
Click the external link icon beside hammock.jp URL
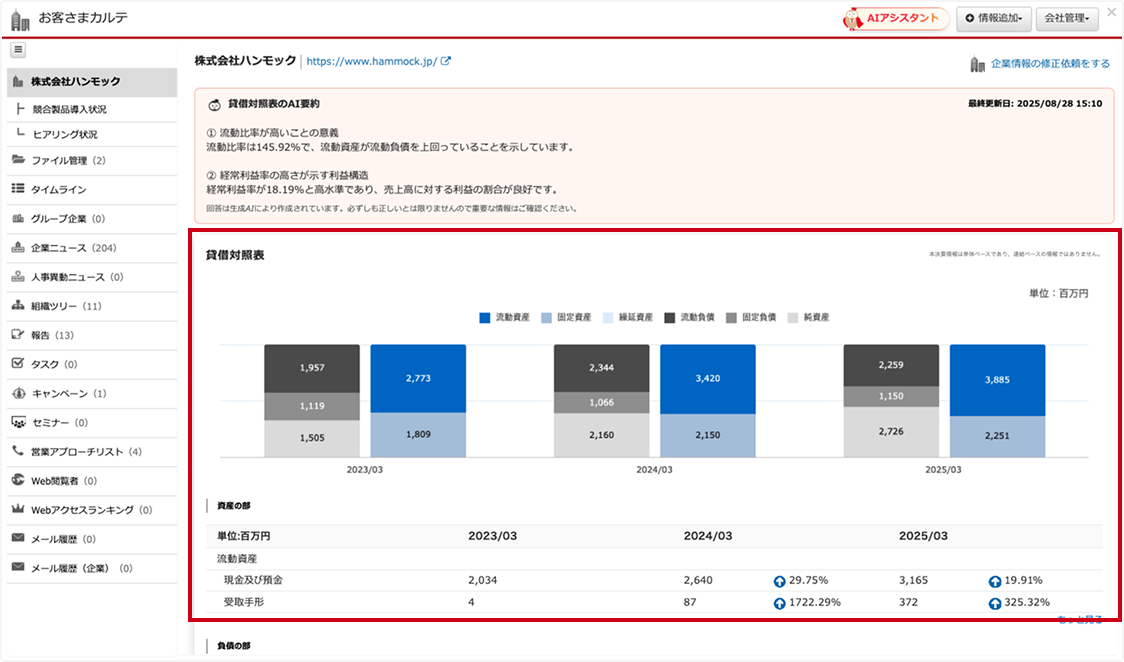click(x=446, y=61)
